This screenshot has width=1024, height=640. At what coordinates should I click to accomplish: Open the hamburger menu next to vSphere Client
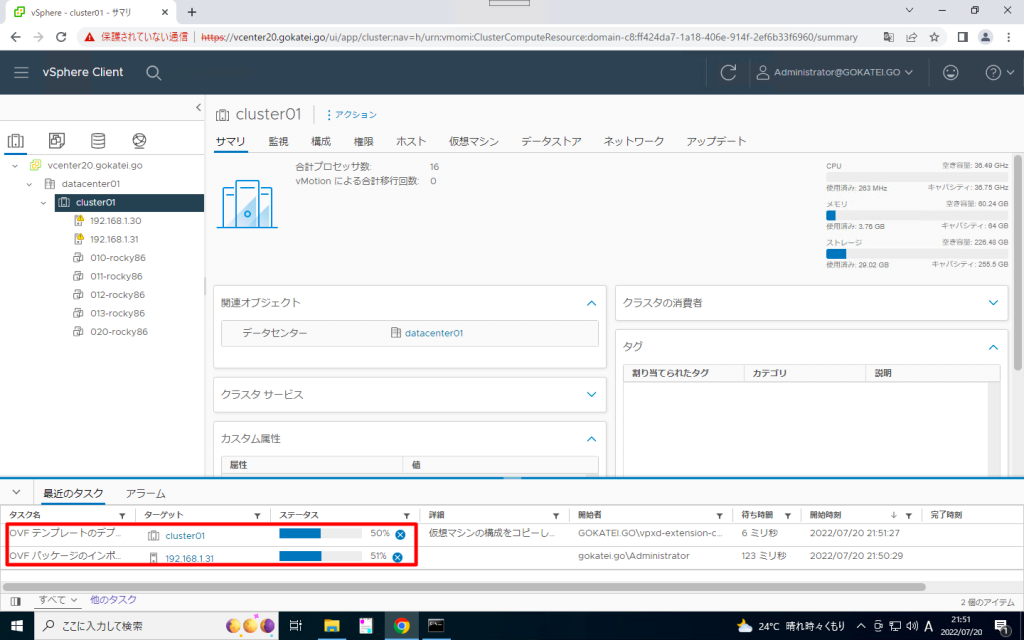21,72
